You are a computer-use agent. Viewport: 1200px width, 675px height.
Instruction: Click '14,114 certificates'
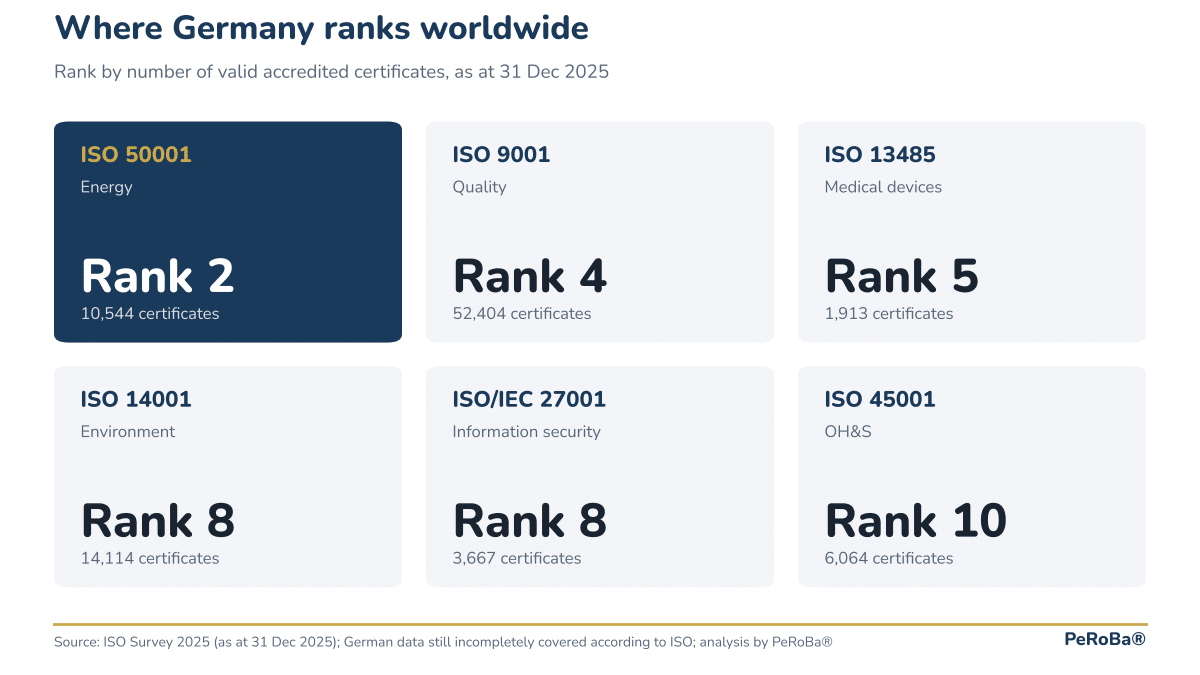(150, 558)
